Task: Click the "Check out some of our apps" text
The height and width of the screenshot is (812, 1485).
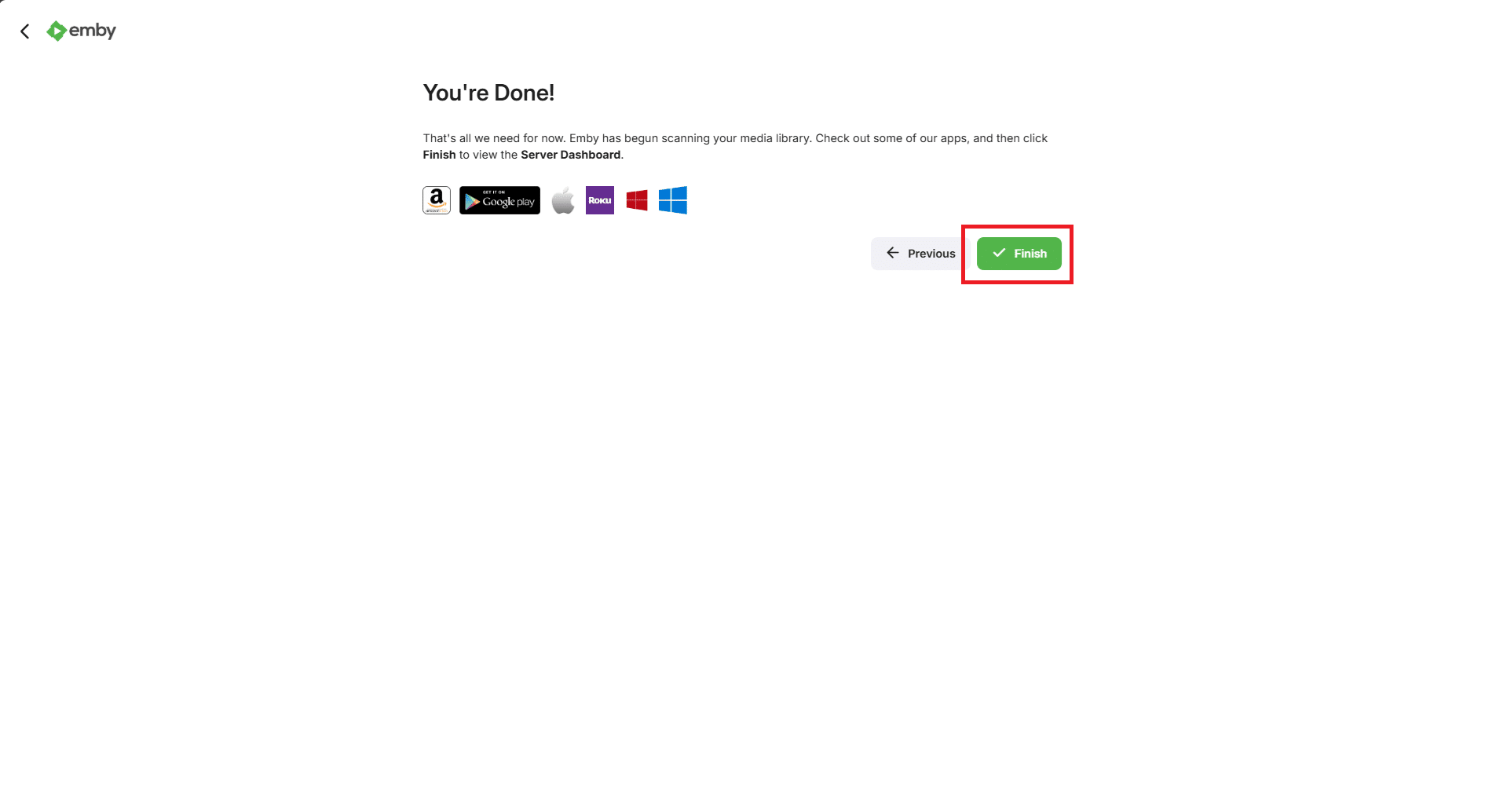Action: (x=891, y=138)
